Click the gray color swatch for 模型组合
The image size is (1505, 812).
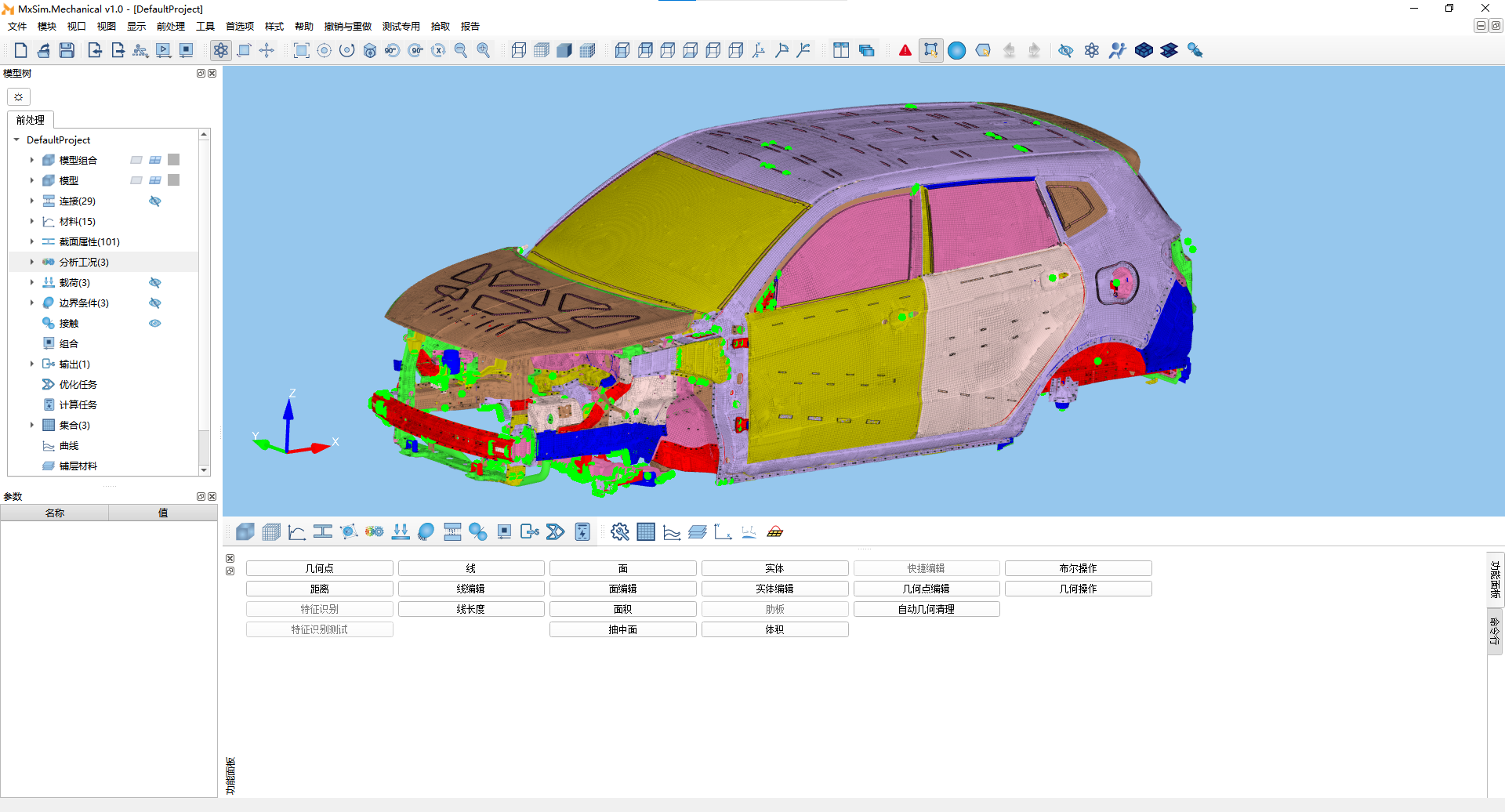[174, 160]
